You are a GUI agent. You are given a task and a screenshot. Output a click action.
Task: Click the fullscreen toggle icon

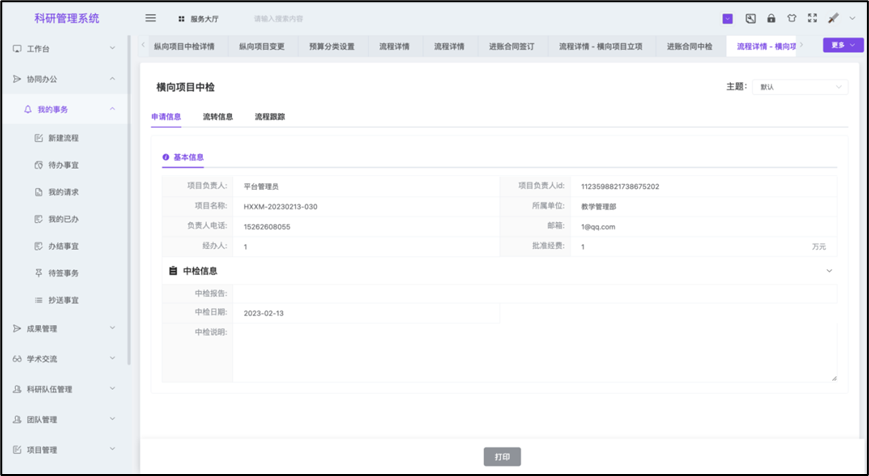(x=812, y=18)
